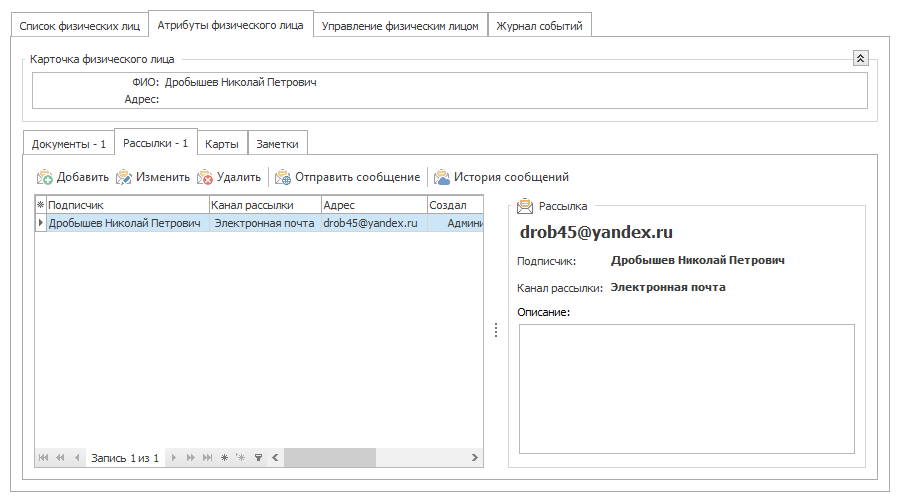Jump to next page of records
Screen dimensions: 900x502
[x=191, y=457]
